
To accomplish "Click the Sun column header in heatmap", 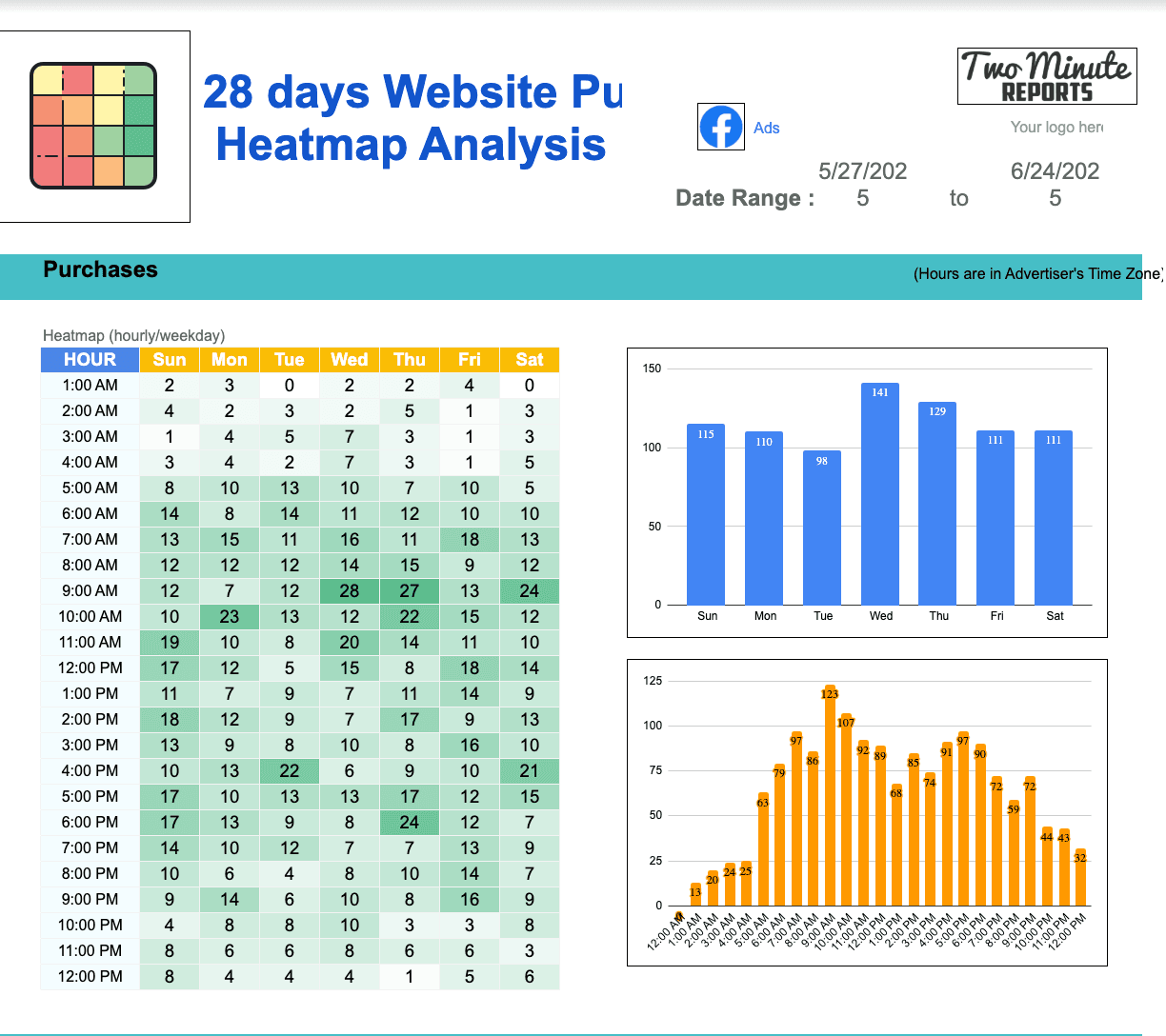I will coord(169,359).
